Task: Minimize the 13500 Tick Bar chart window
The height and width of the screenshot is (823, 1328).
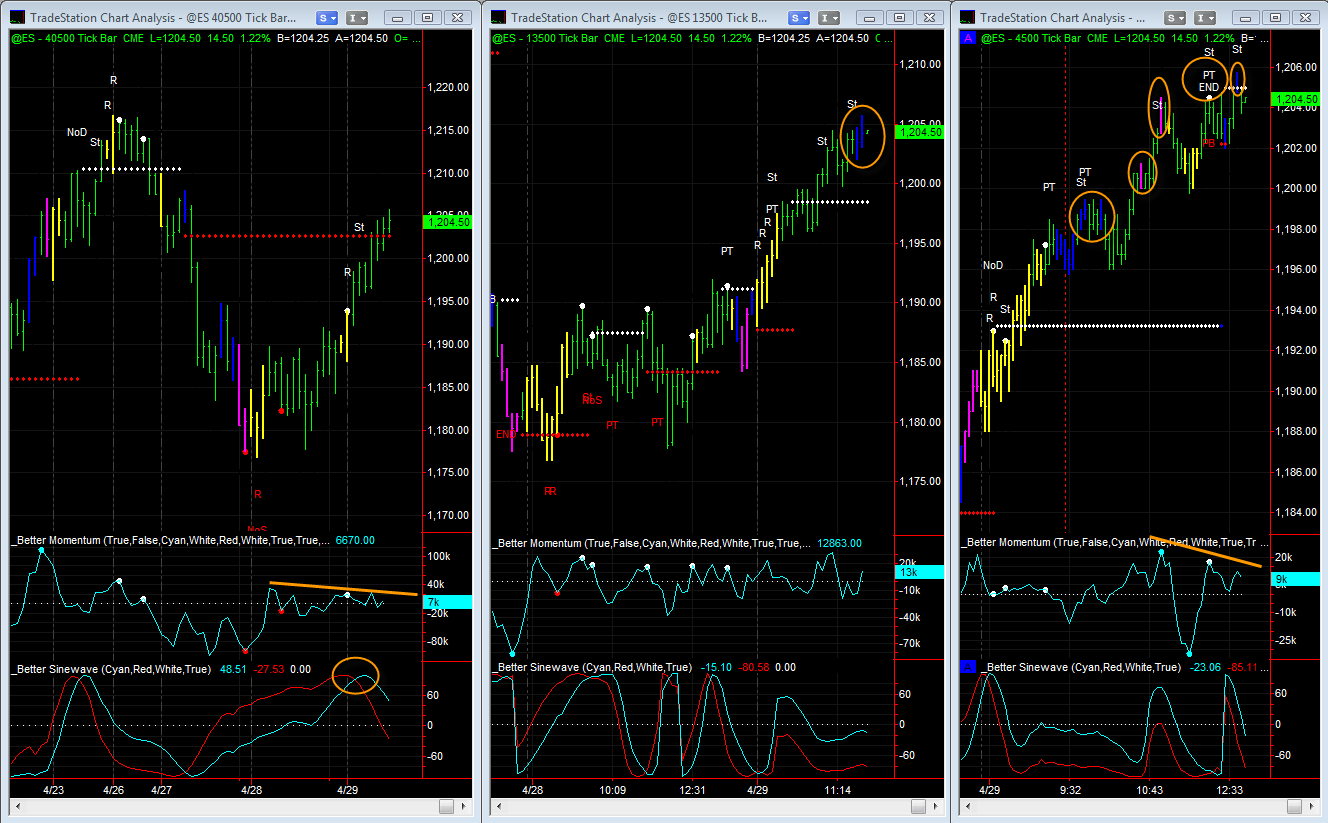Action: pos(869,18)
